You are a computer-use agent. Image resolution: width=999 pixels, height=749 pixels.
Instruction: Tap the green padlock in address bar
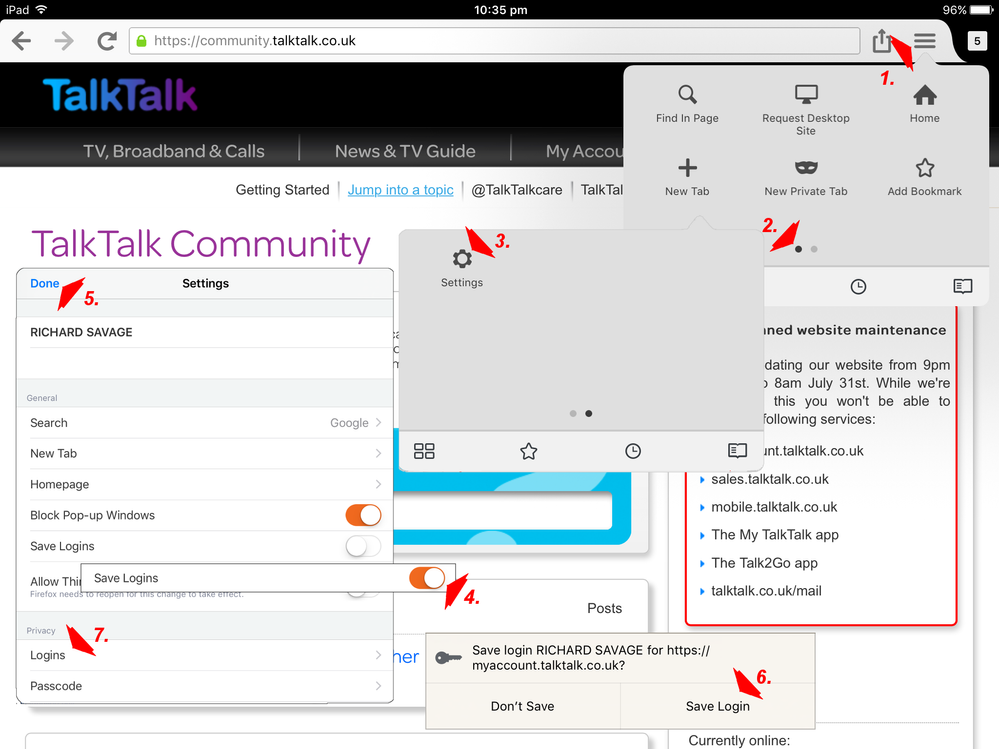click(141, 41)
